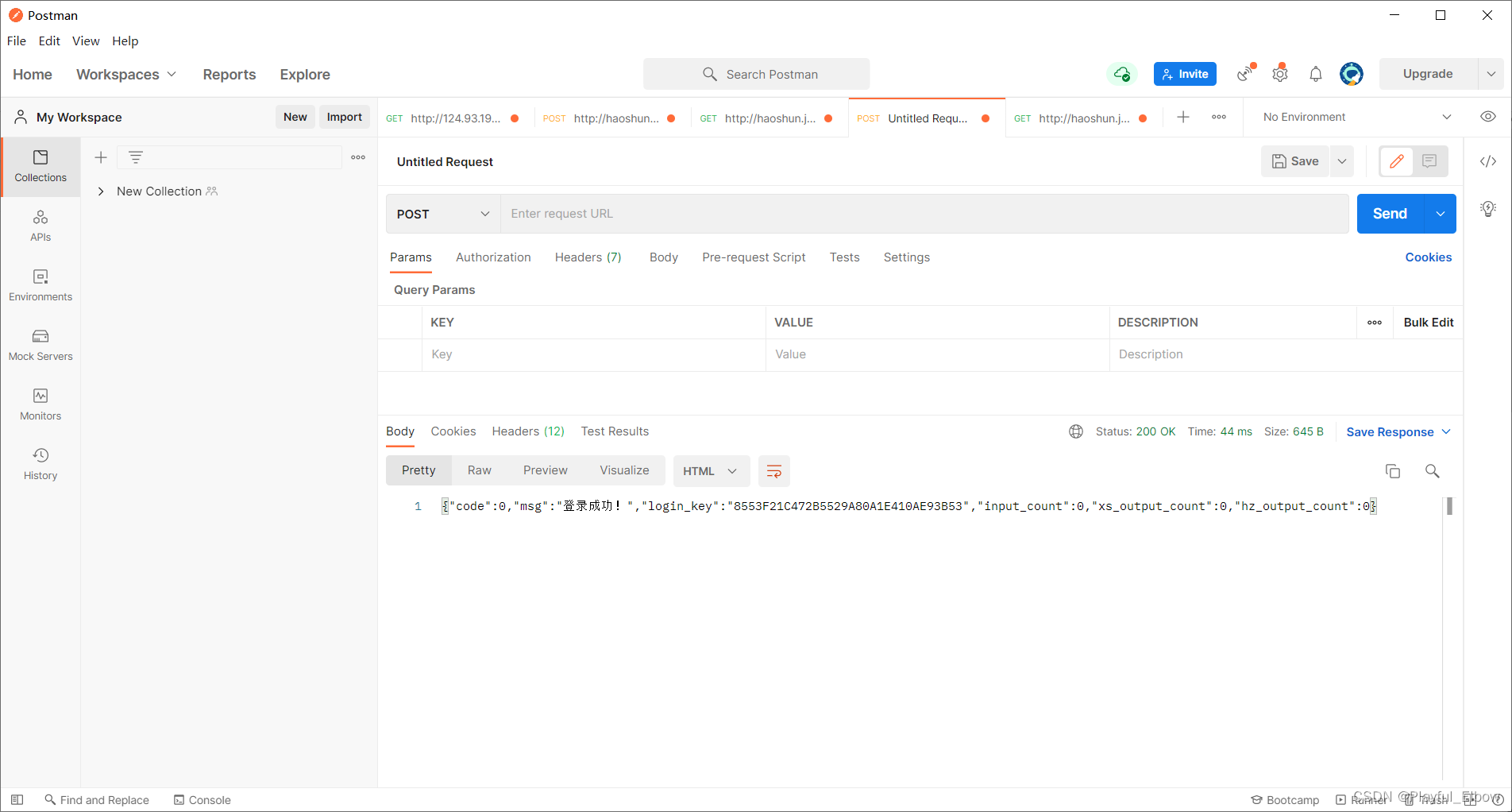Switch to the request Body tab
This screenshot has height=812, width=1512.
(664, 257)
